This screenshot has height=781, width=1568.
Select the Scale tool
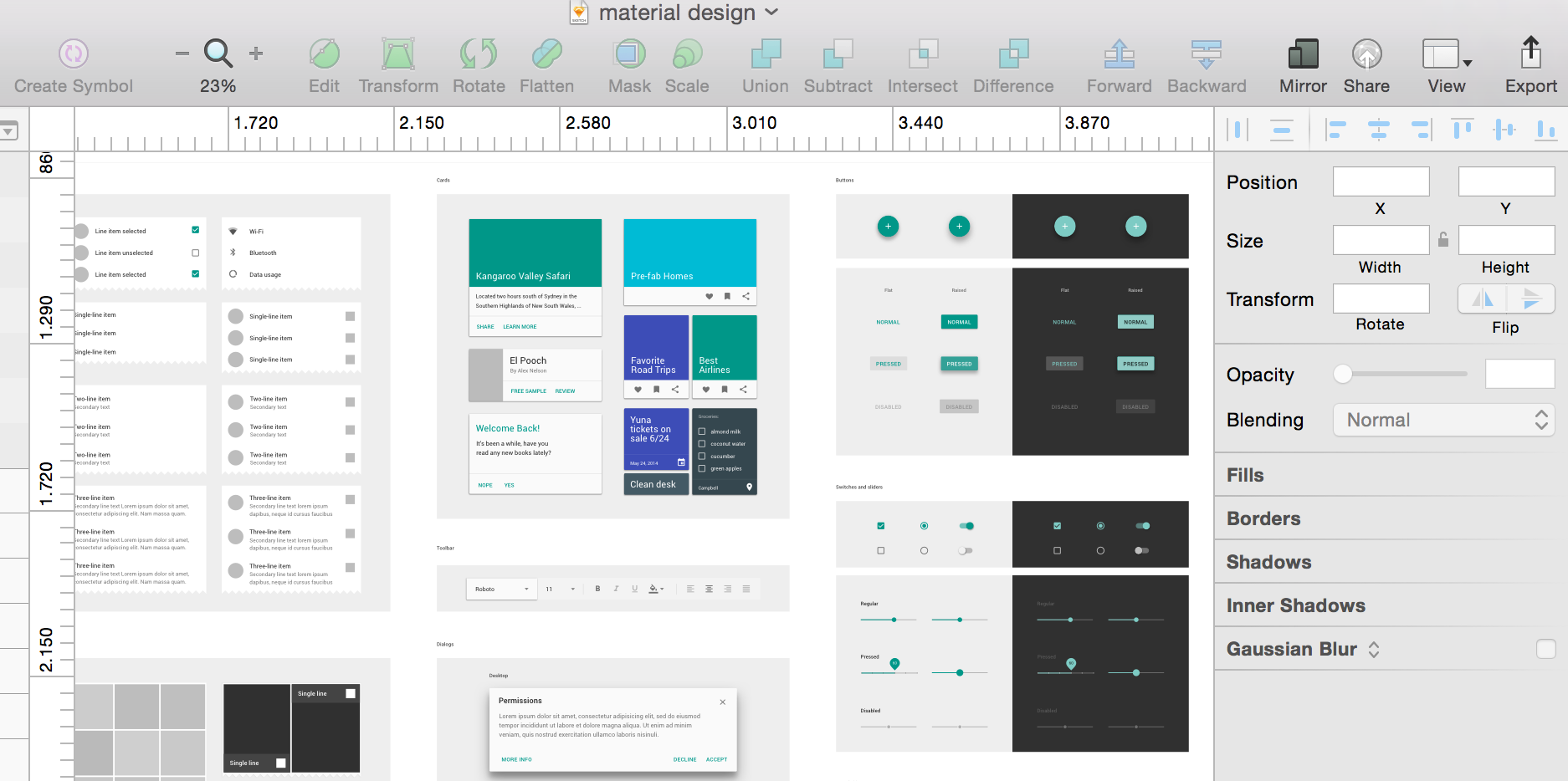[686, 55]
